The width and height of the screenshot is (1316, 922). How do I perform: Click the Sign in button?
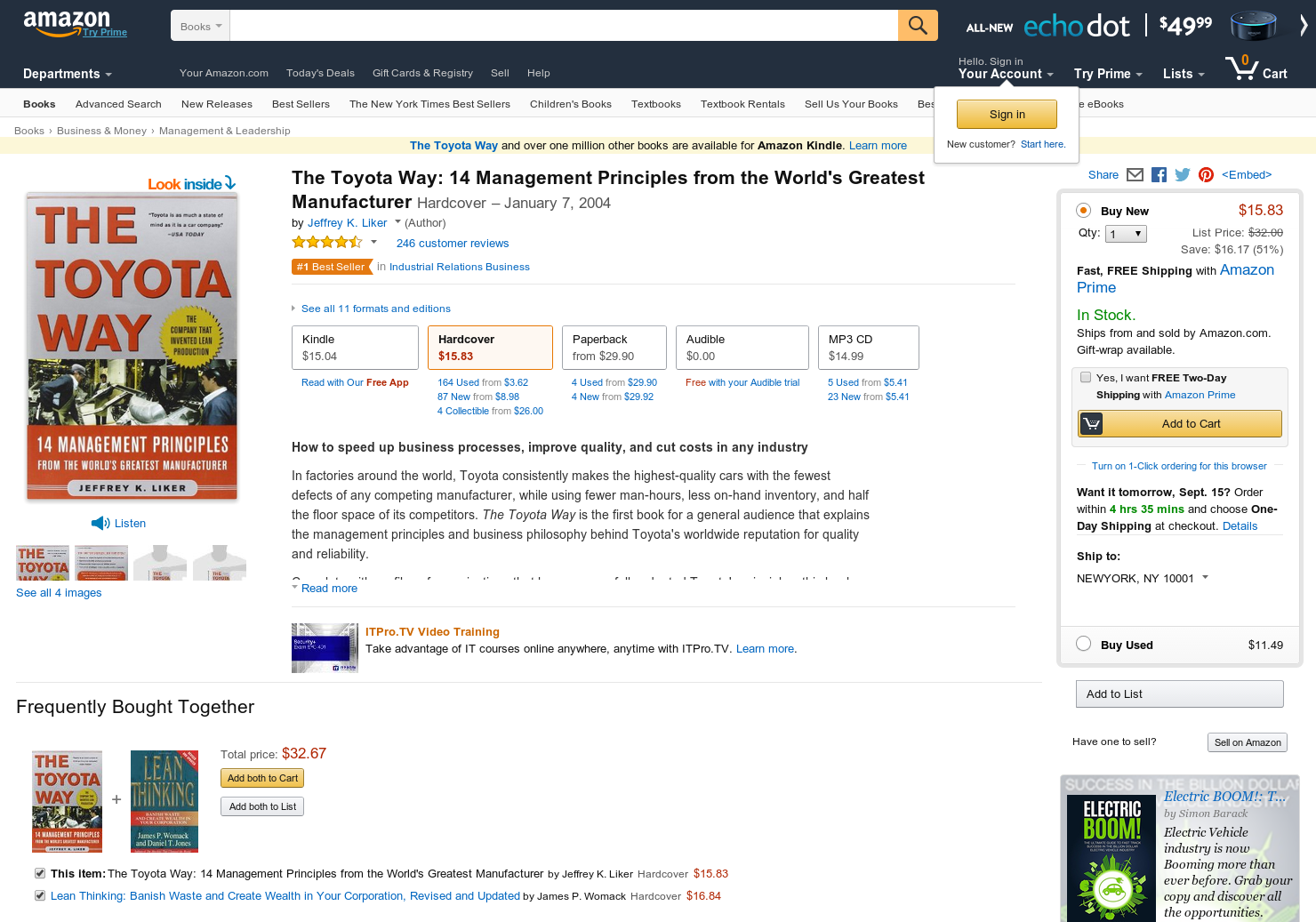1007,114
